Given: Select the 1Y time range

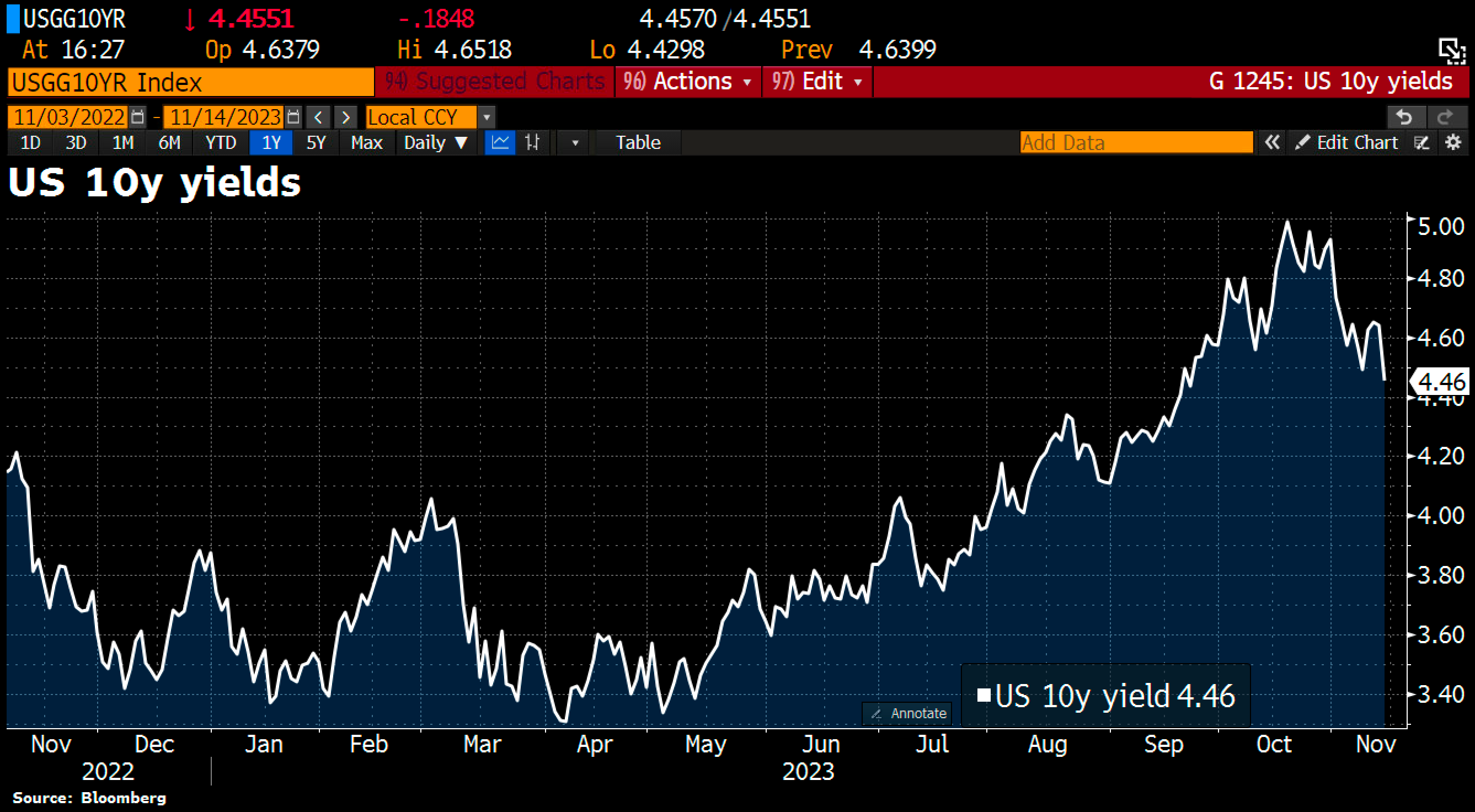Looking at the screenshot, I should [271, 142].
